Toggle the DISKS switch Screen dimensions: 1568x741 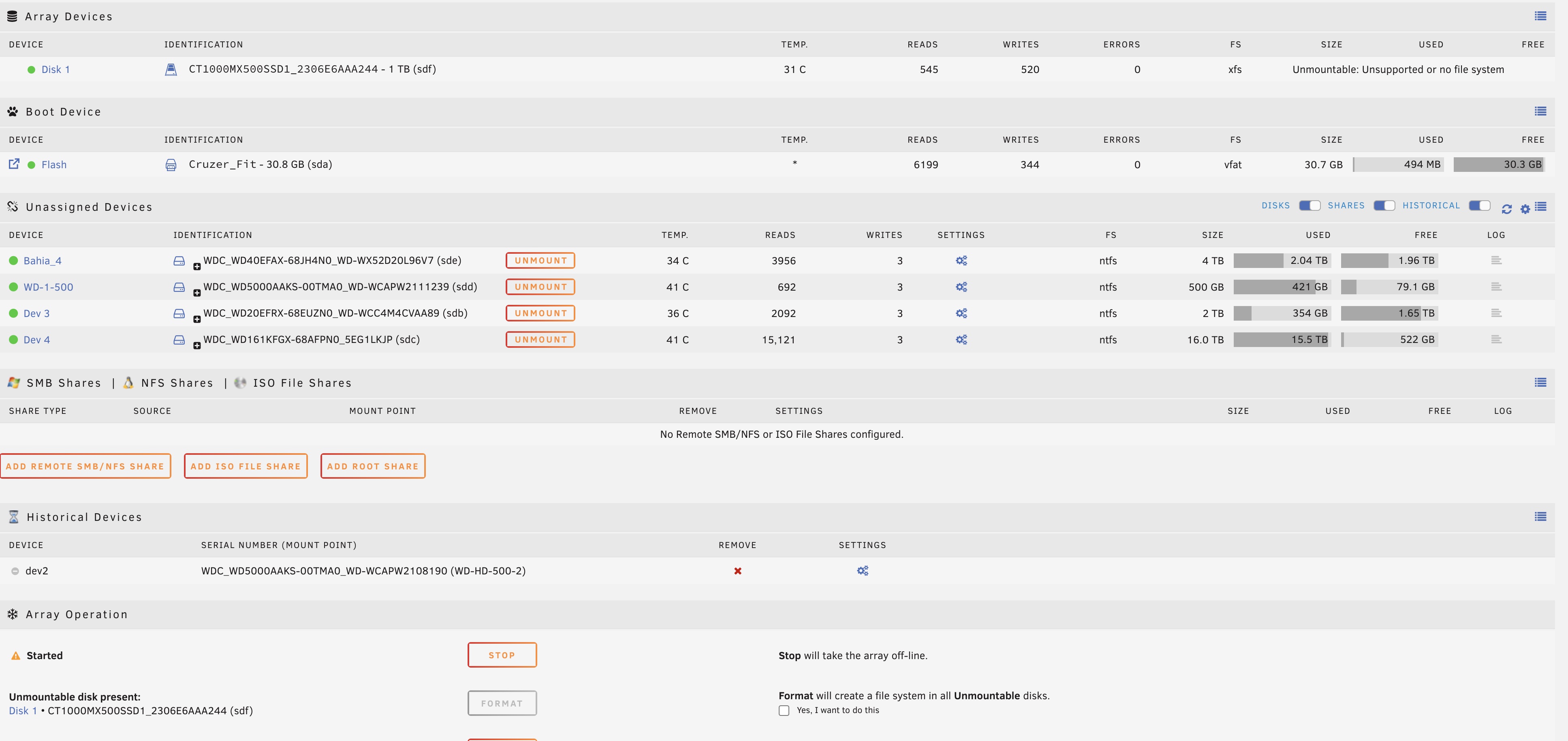[1310, 206]
